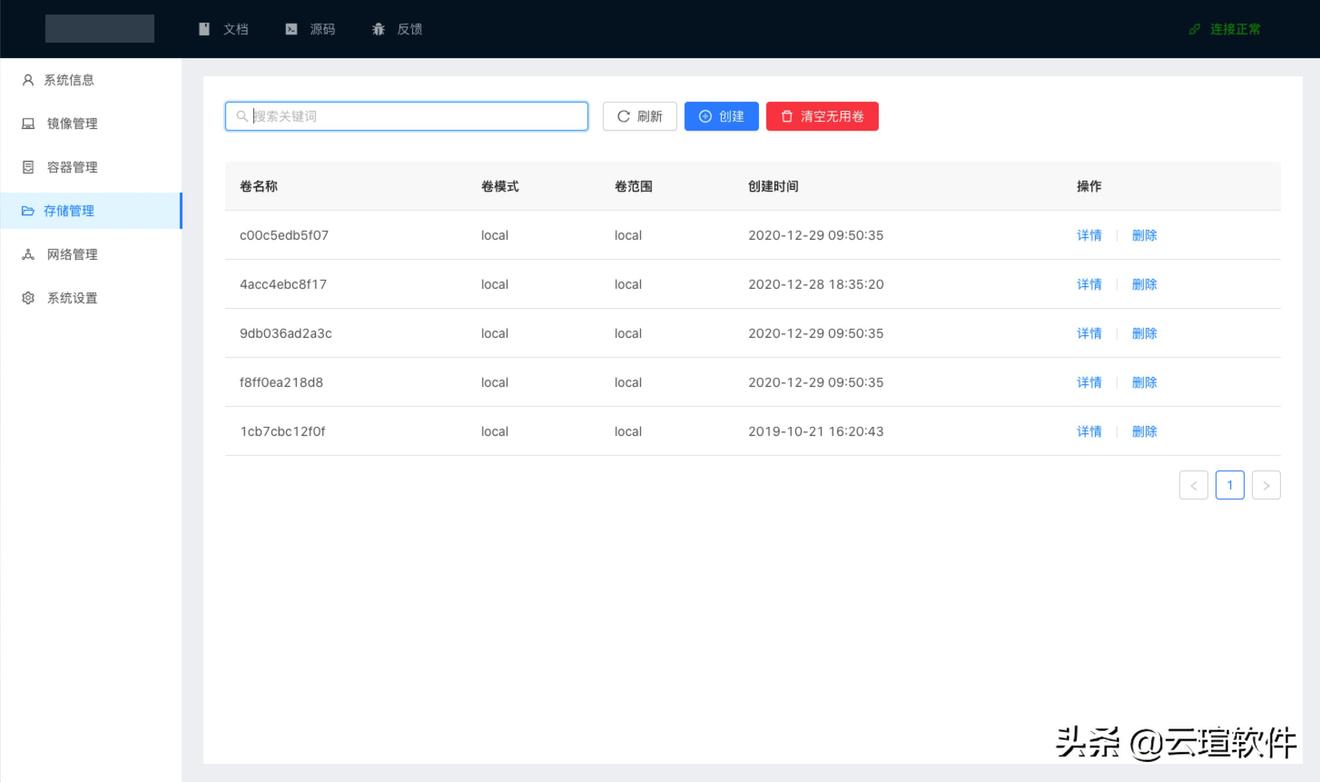Click the magnifier icon in the search box
The width and height of the screenshot is (1320, 782).
(241, 116)
